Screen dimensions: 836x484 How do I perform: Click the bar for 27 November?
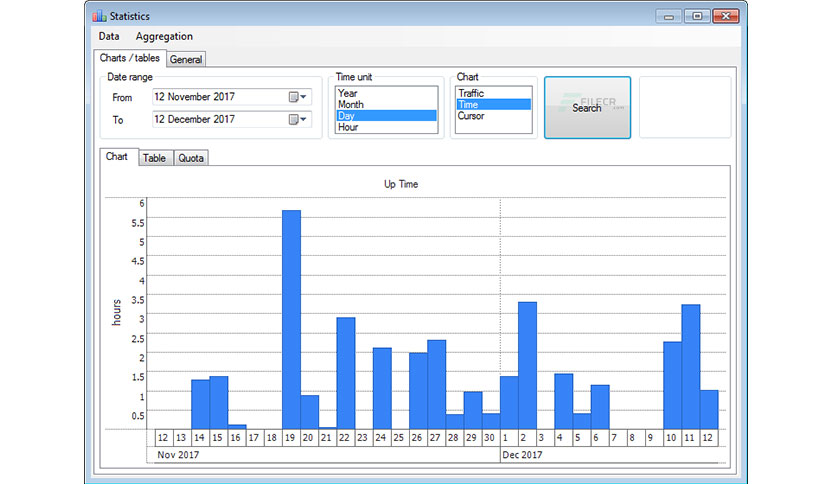[437, 385]
